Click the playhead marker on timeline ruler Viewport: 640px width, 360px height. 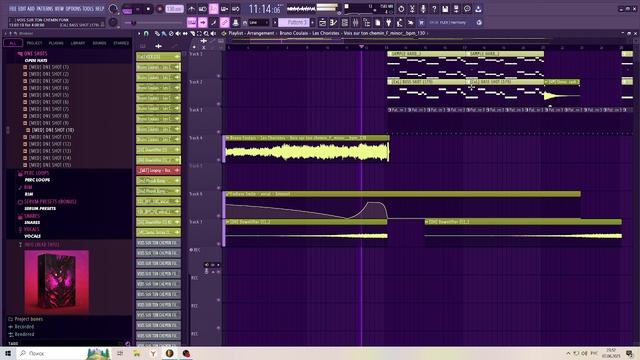click(x=361, y=47)
